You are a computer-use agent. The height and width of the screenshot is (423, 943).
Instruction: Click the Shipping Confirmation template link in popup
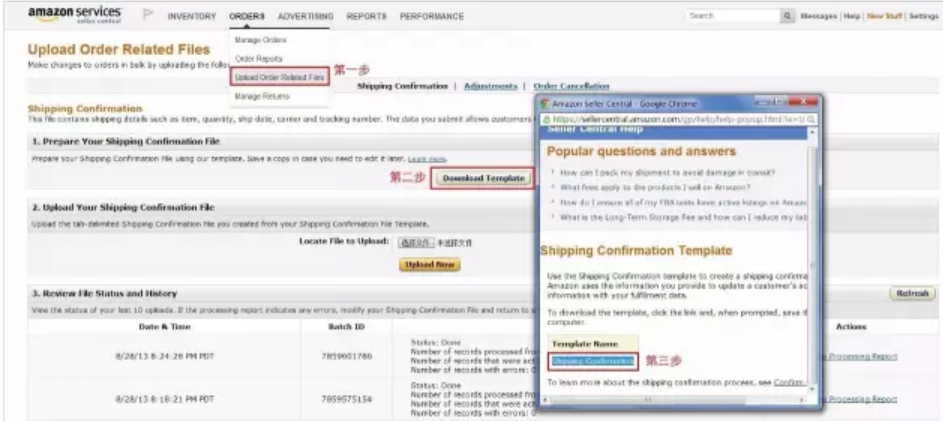(592, 361)
